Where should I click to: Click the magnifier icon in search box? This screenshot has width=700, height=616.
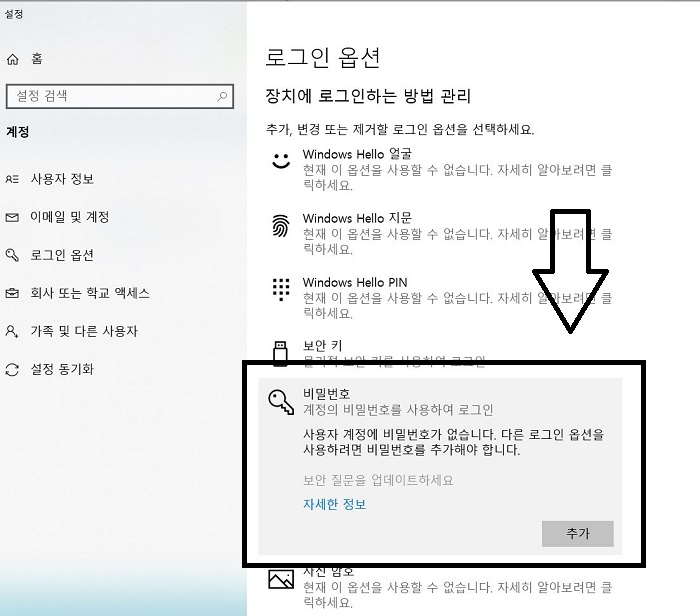pos(222,96)
